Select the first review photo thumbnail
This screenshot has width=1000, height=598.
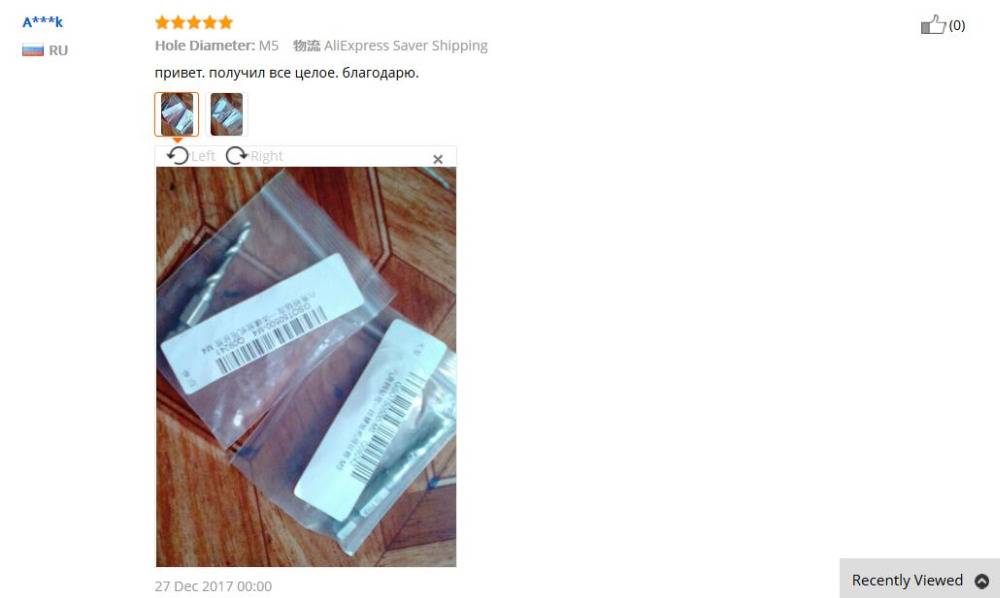[177, 114]
